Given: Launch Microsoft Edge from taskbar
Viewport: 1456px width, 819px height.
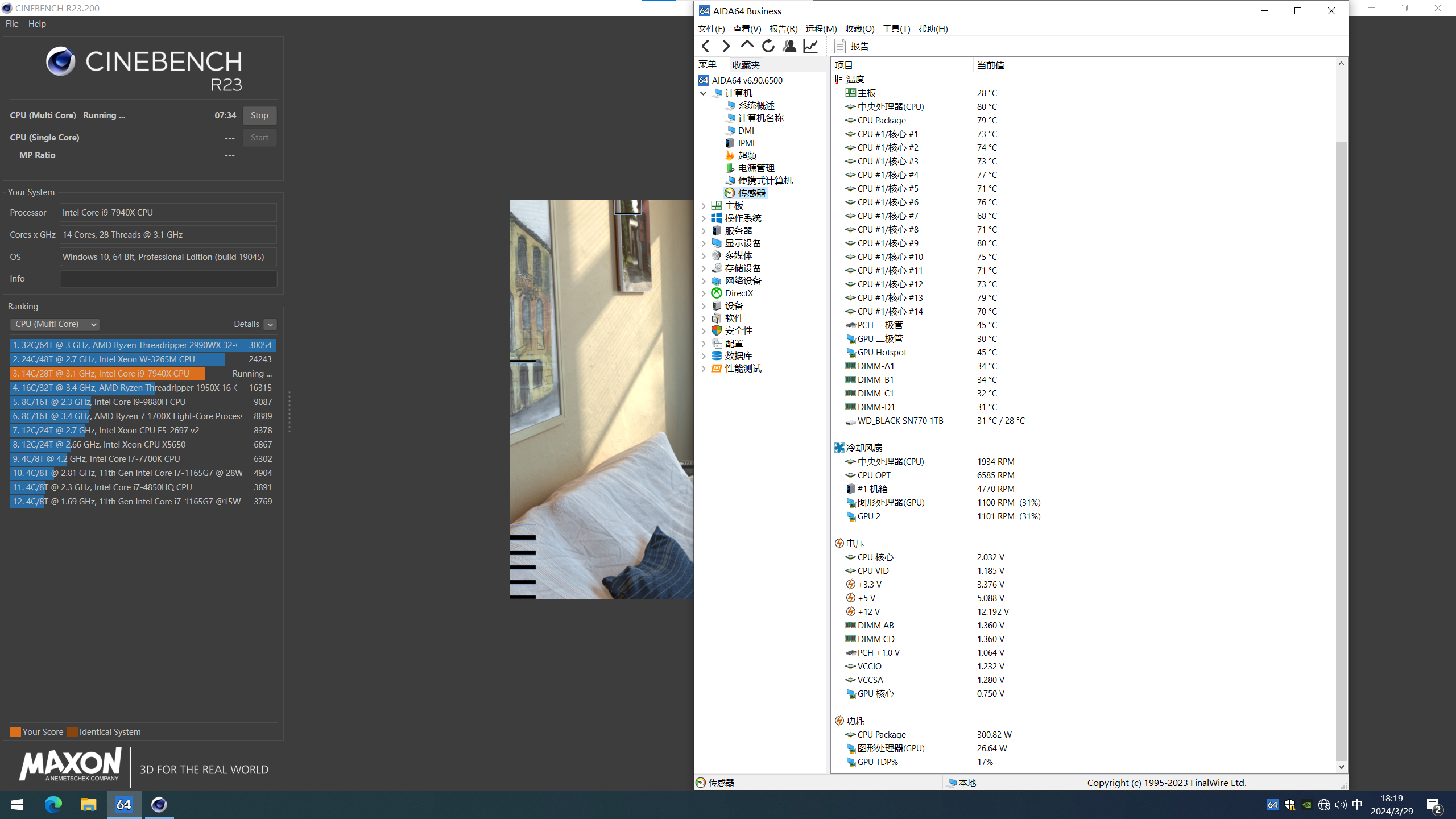Looking at the screenshot, I should [53, 805].
